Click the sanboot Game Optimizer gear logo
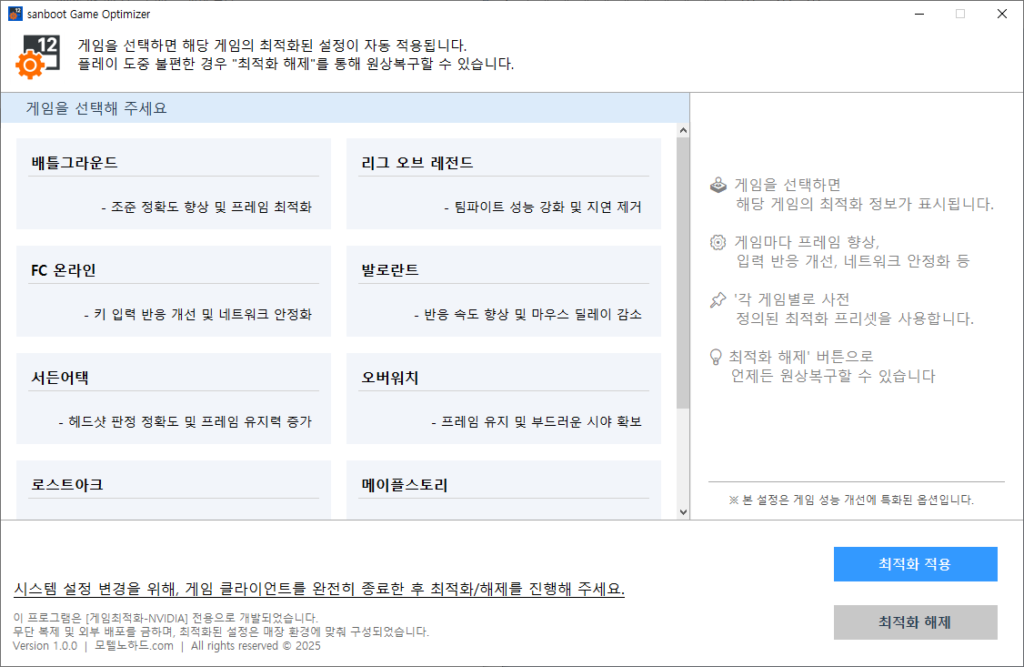Image resolution: width=1024 pixels, height=667 pixels. coord(41,56)
